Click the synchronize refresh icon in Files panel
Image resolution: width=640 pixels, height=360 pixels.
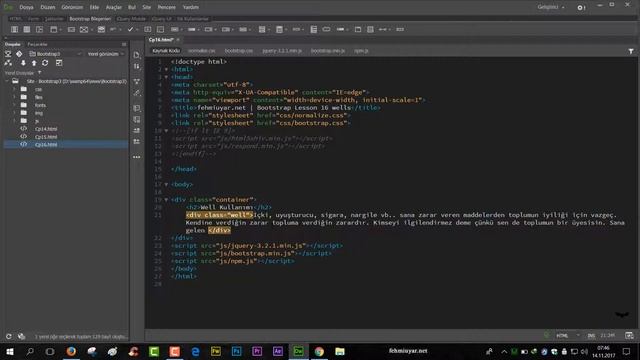[45, 63]
